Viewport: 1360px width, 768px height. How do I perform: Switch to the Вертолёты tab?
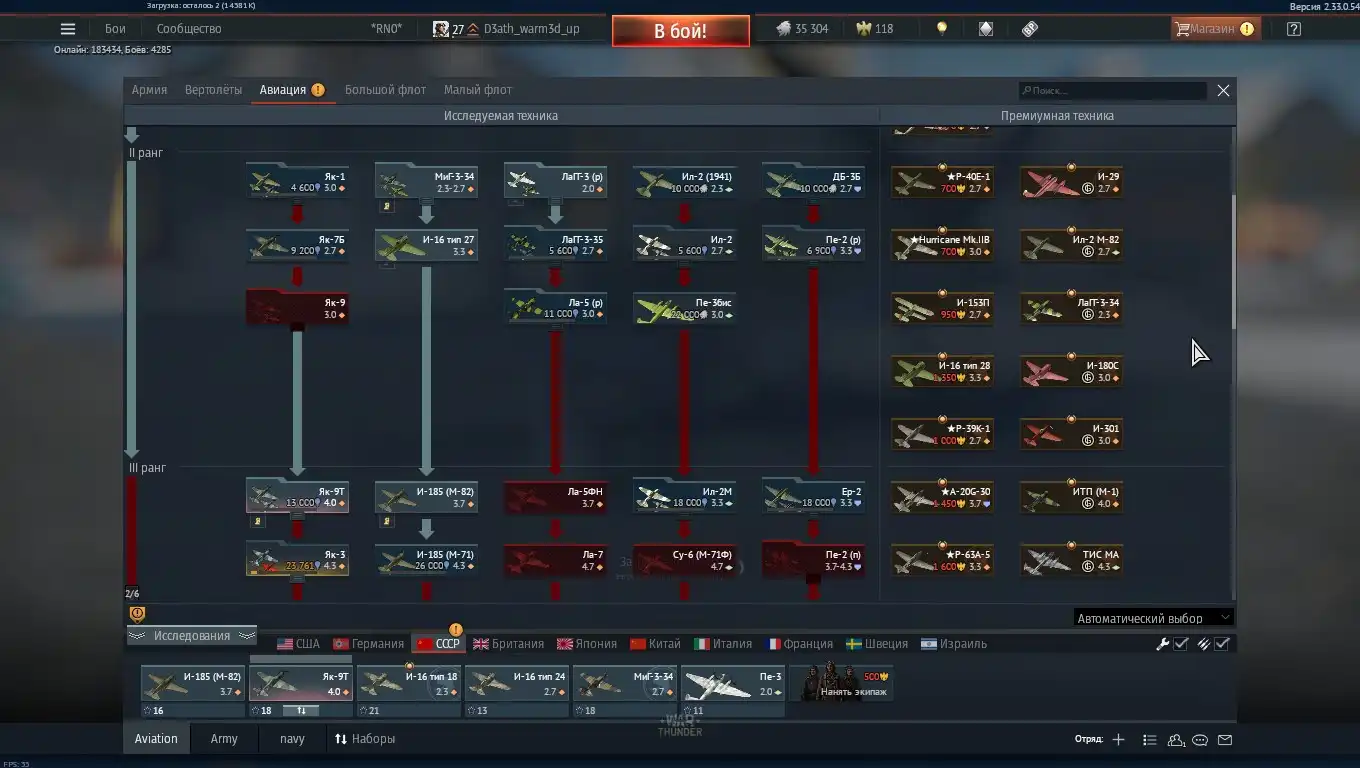point(213,90)
